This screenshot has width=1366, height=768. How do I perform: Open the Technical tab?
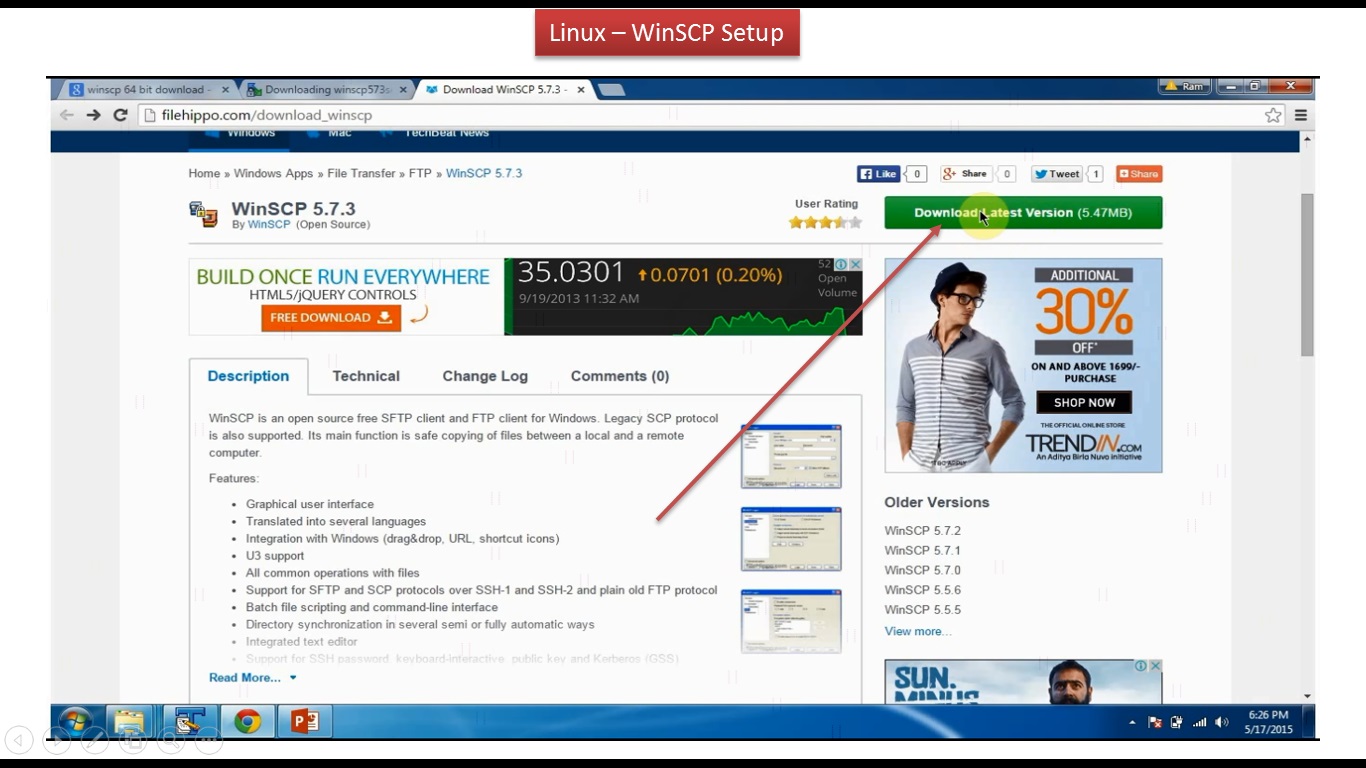coord(366,376)
